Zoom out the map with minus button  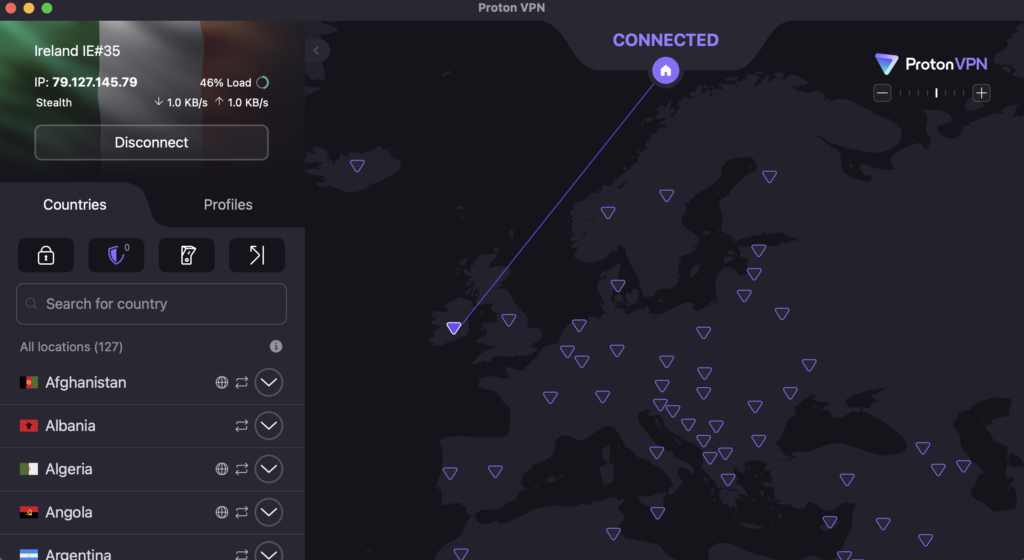coord(882,93)
